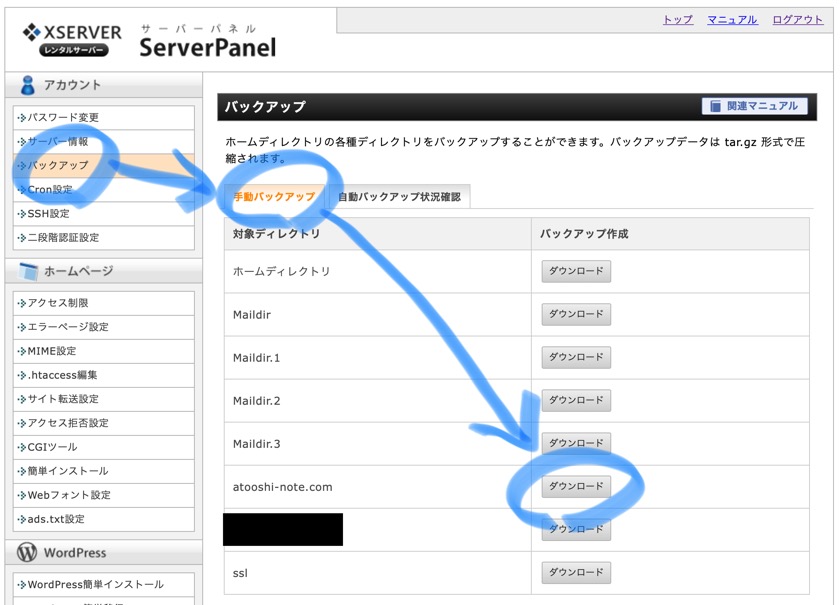Download the ssl directory backup
Image resolution: width=840 pixels, height=605 pixels.
(x=576, y=572)
